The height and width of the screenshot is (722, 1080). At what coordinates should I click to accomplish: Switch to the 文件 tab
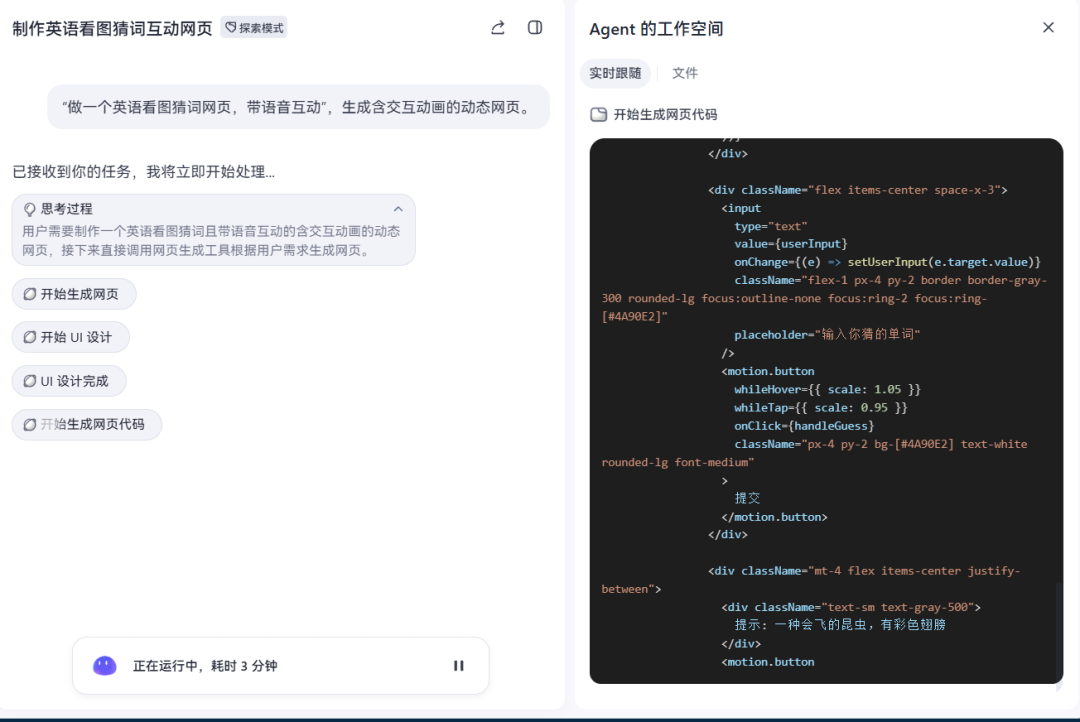(687, 74)
